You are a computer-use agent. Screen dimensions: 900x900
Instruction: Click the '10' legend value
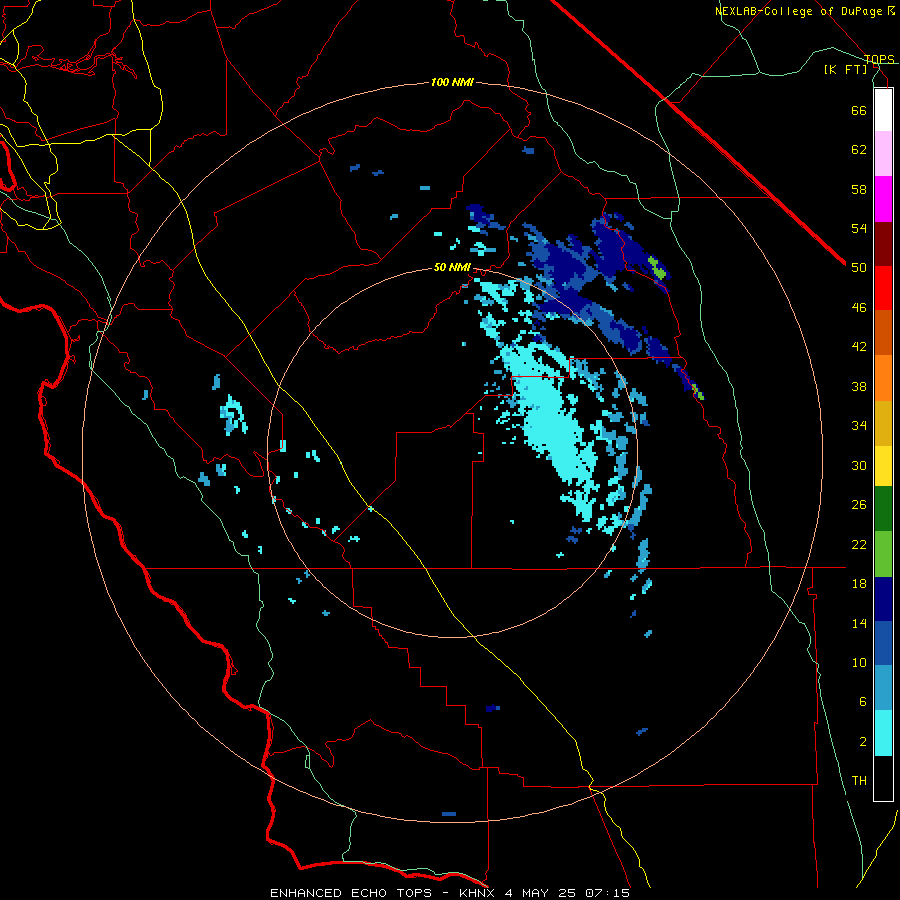coord(859,663)
